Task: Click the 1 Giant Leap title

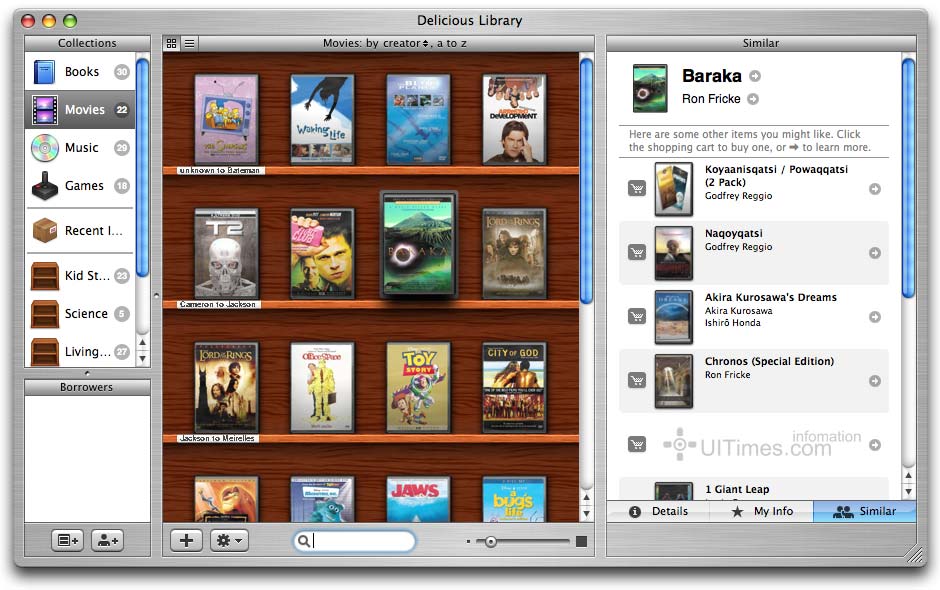Action: 737,489
